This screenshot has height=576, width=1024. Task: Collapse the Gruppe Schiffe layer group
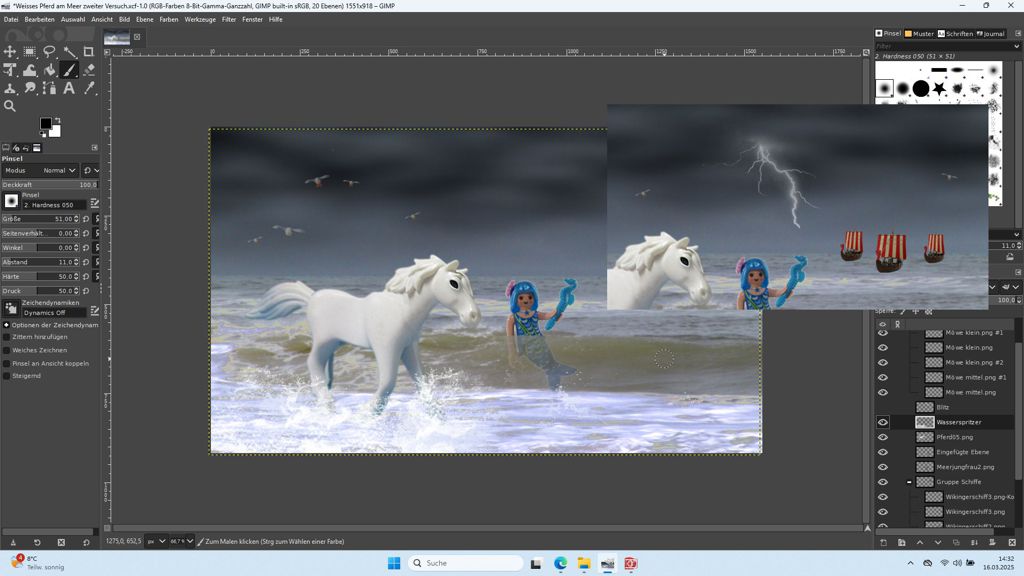(909, 482)
